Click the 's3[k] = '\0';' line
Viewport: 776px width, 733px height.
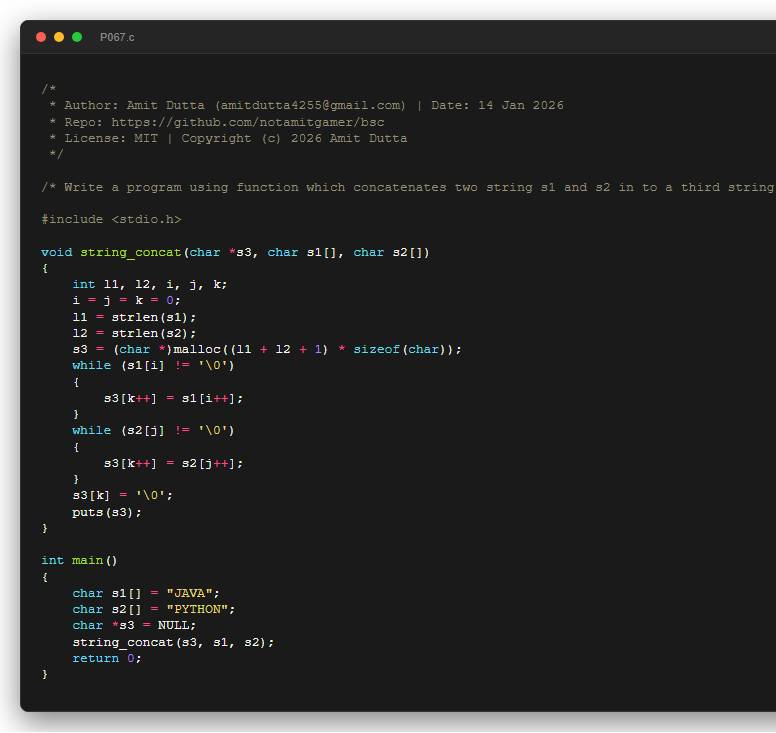click(x=122, y=495)
